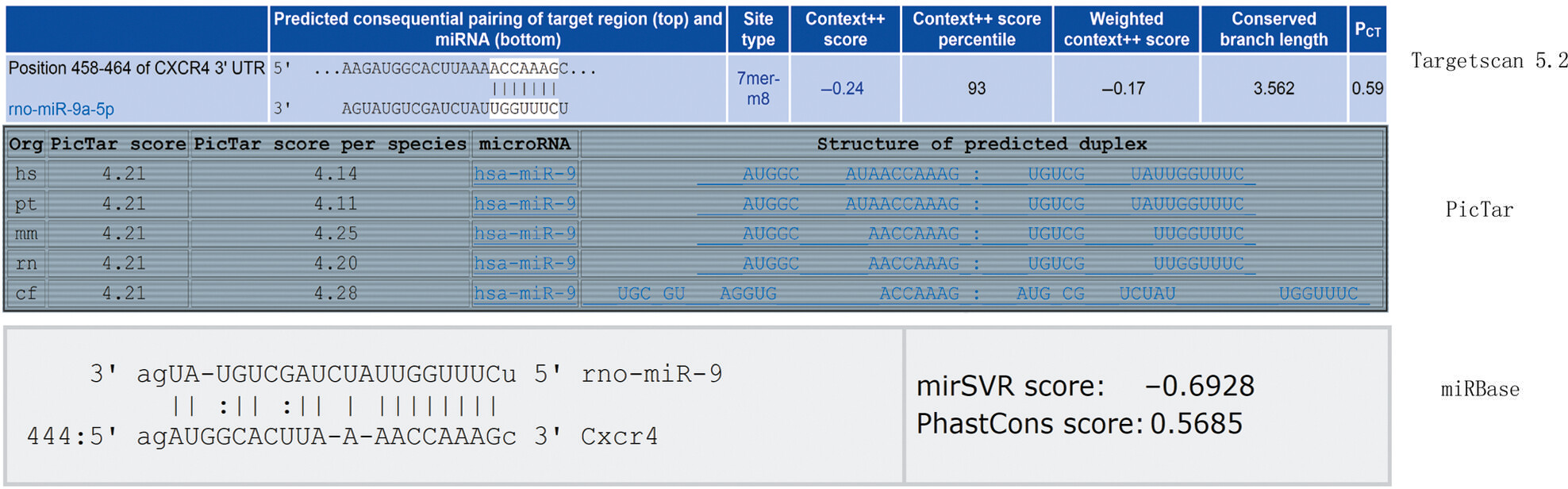Open the hs row duplex structure link

[976, 175]
